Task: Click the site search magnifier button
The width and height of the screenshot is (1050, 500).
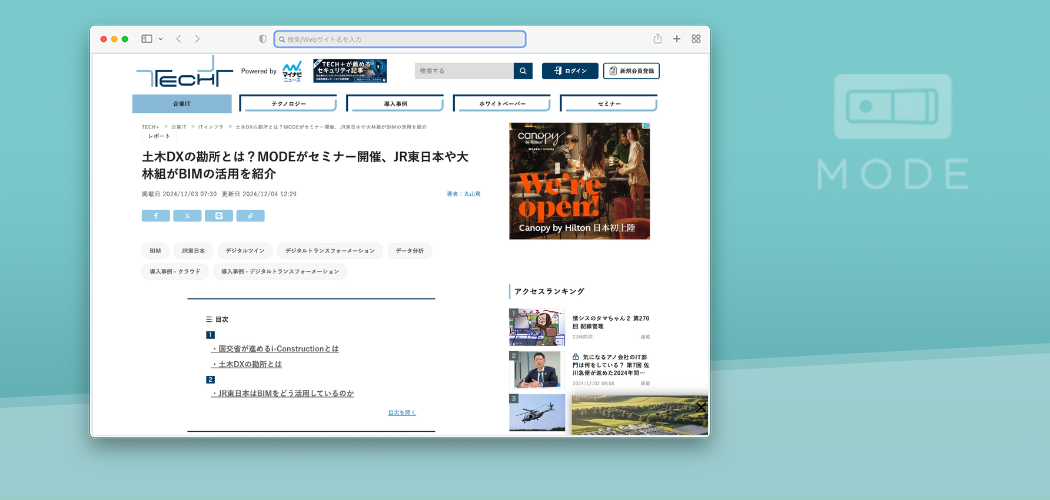Action: (x=523, y=71)
